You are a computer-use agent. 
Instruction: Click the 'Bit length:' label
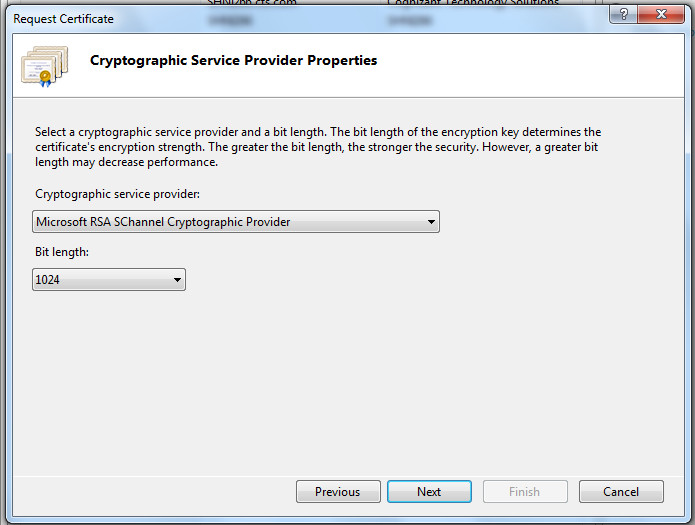(61, 254)
